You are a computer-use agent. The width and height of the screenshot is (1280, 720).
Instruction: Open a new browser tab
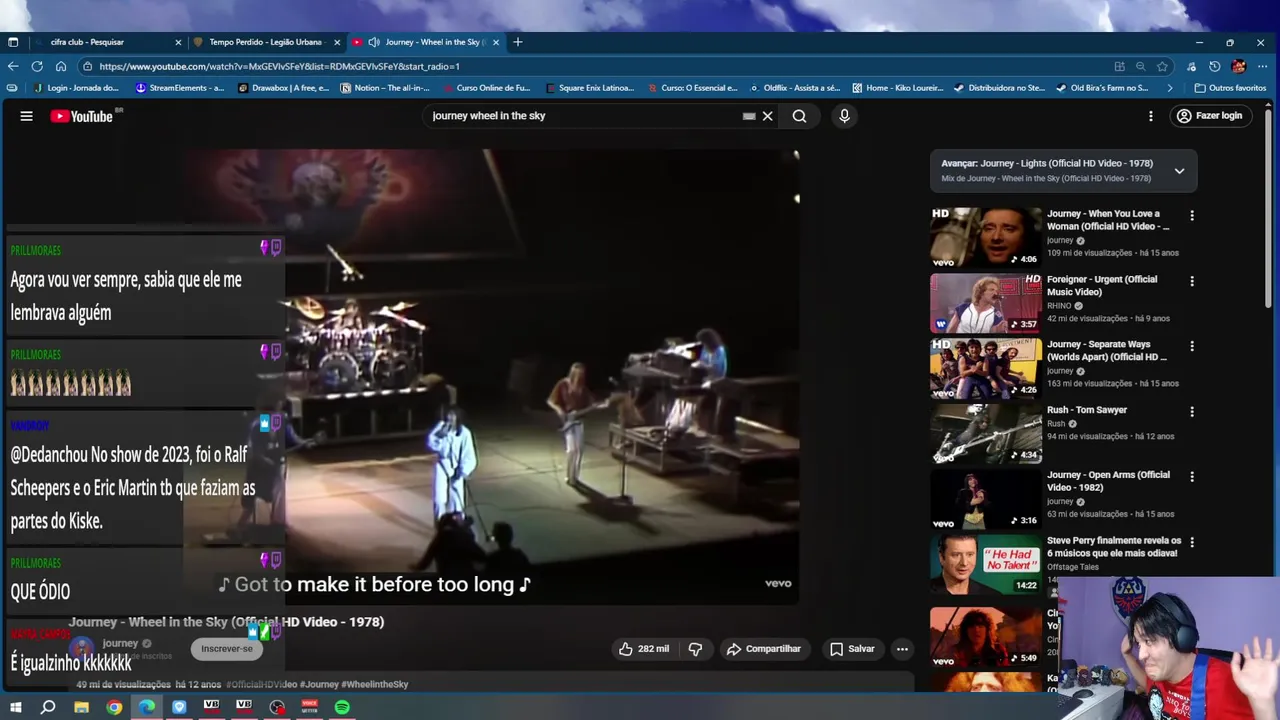point(518,42)
